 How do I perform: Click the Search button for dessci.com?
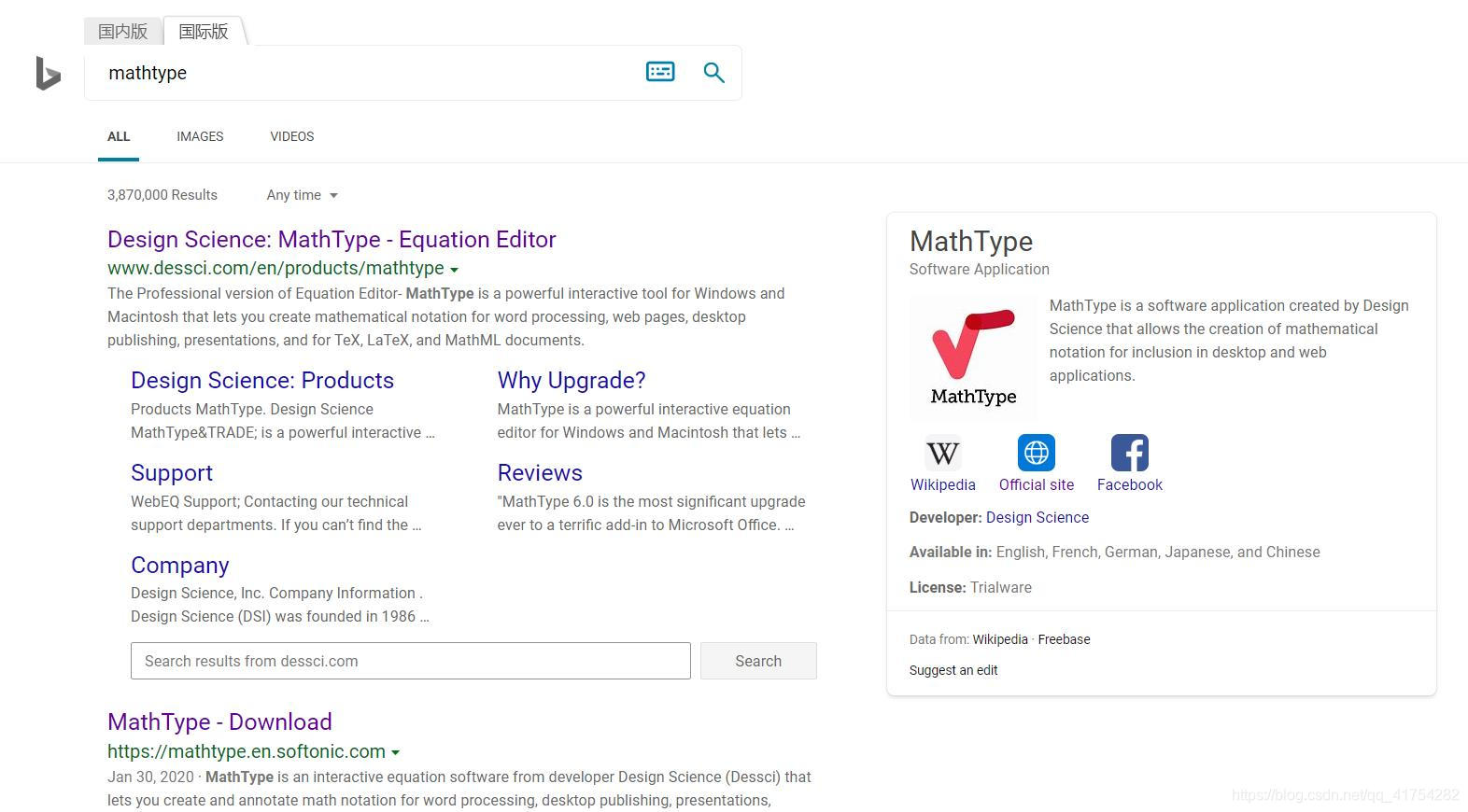(758, 661)
